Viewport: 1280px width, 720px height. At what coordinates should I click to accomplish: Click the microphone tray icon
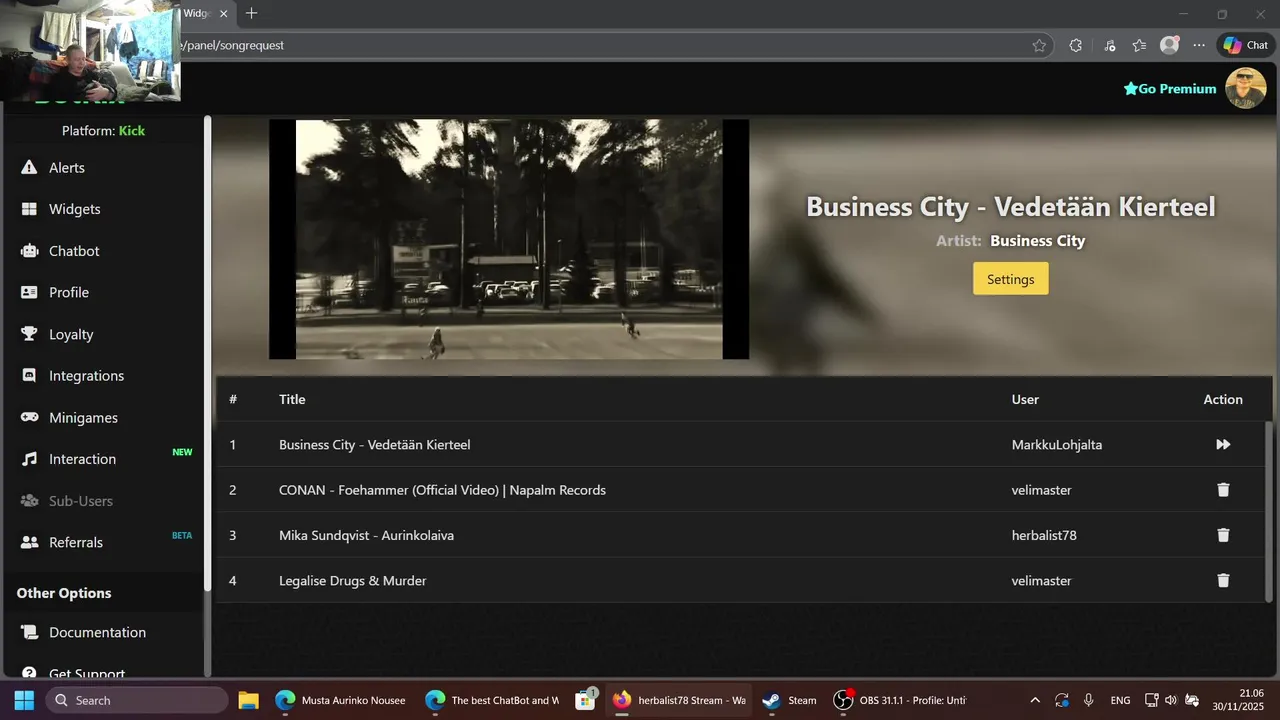point(1089,700)
